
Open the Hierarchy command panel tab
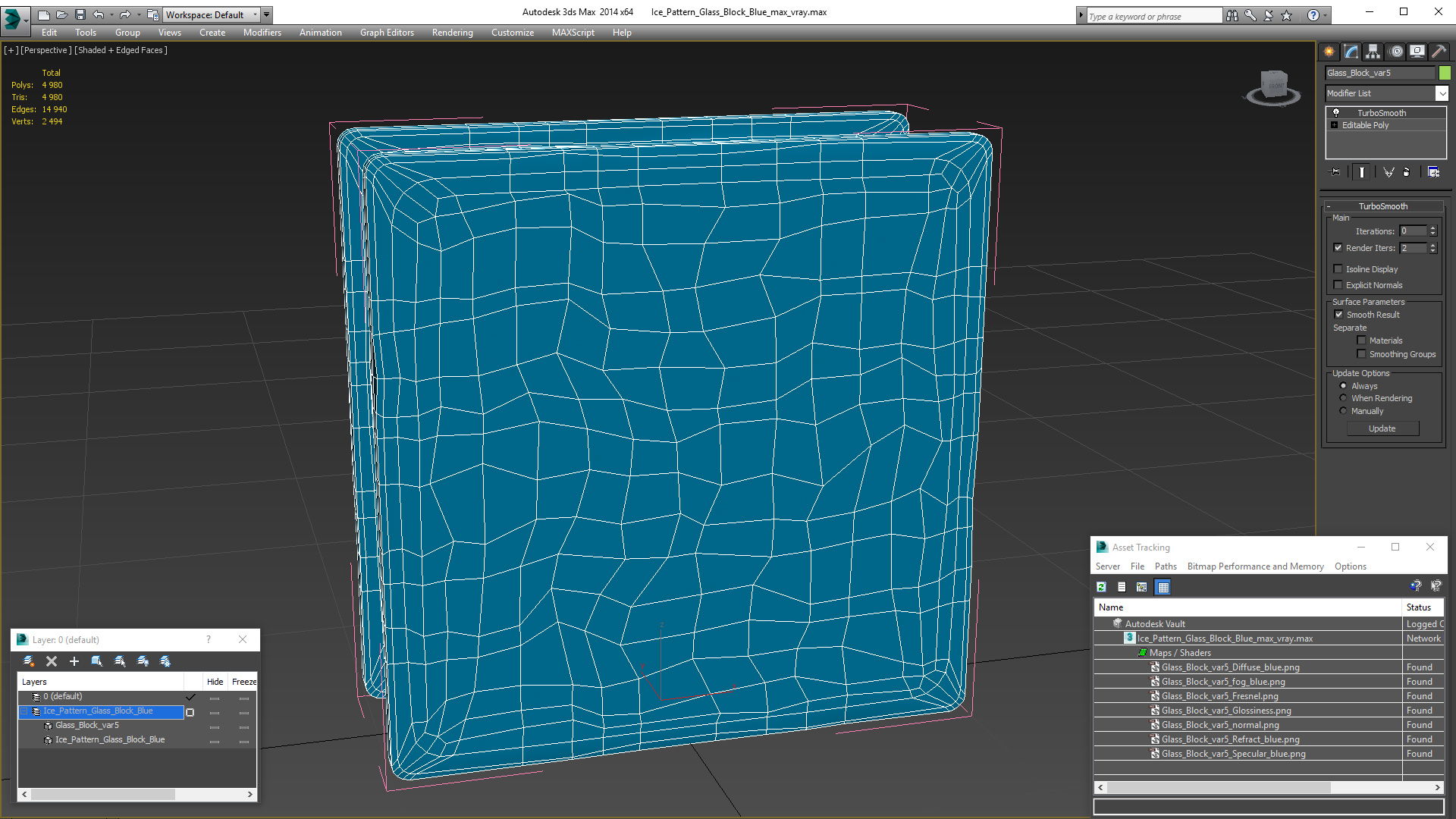1373,52
